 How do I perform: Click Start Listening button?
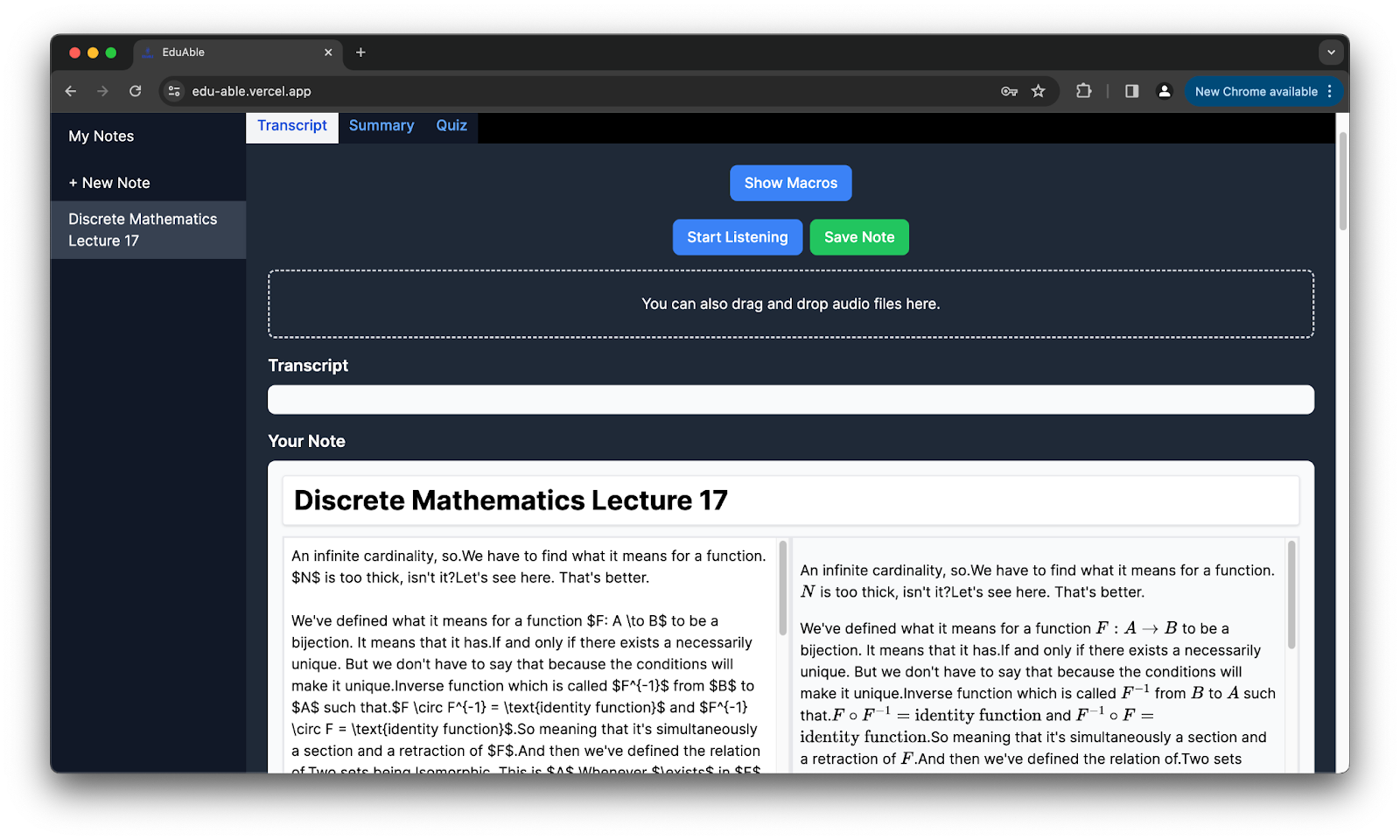[738, 237]
